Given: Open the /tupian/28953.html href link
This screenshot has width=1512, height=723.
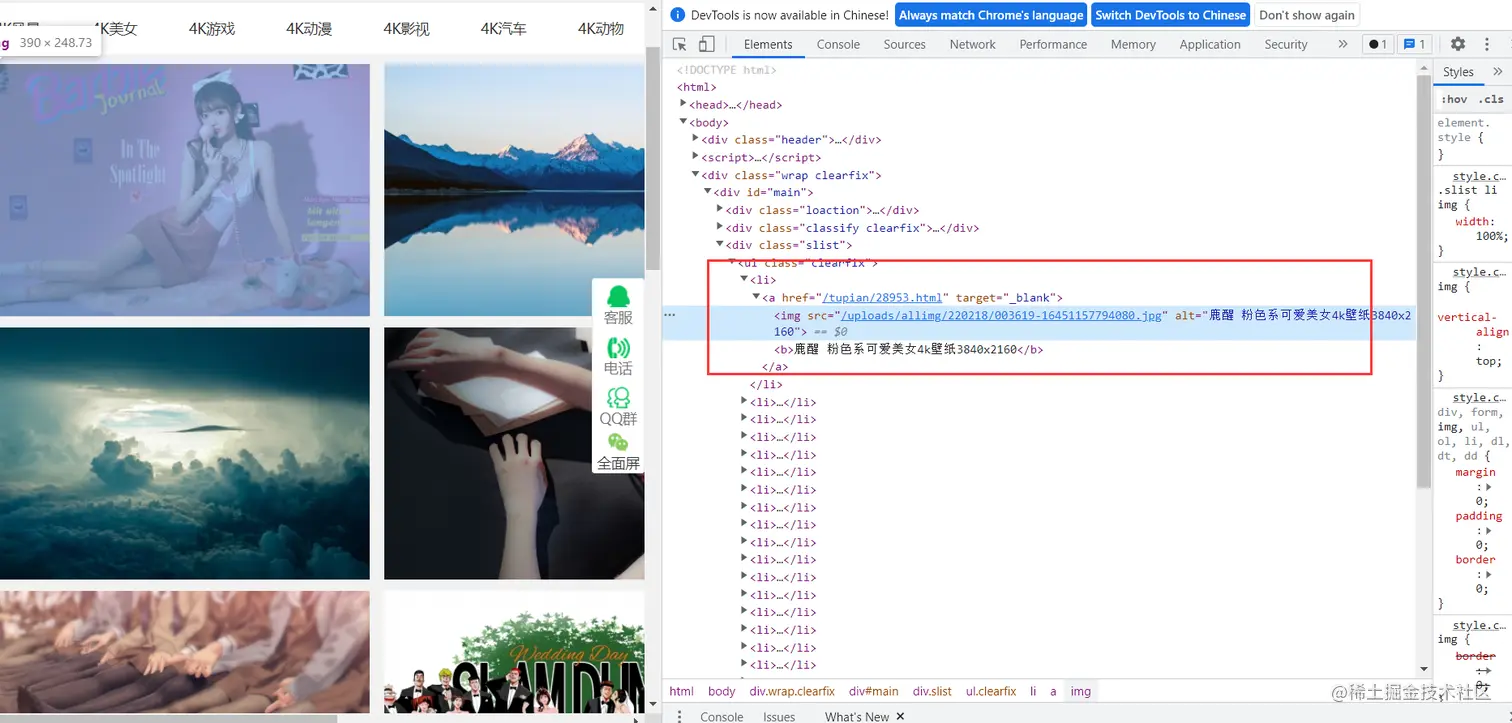Looking at the screenshot, I should 881,297.
